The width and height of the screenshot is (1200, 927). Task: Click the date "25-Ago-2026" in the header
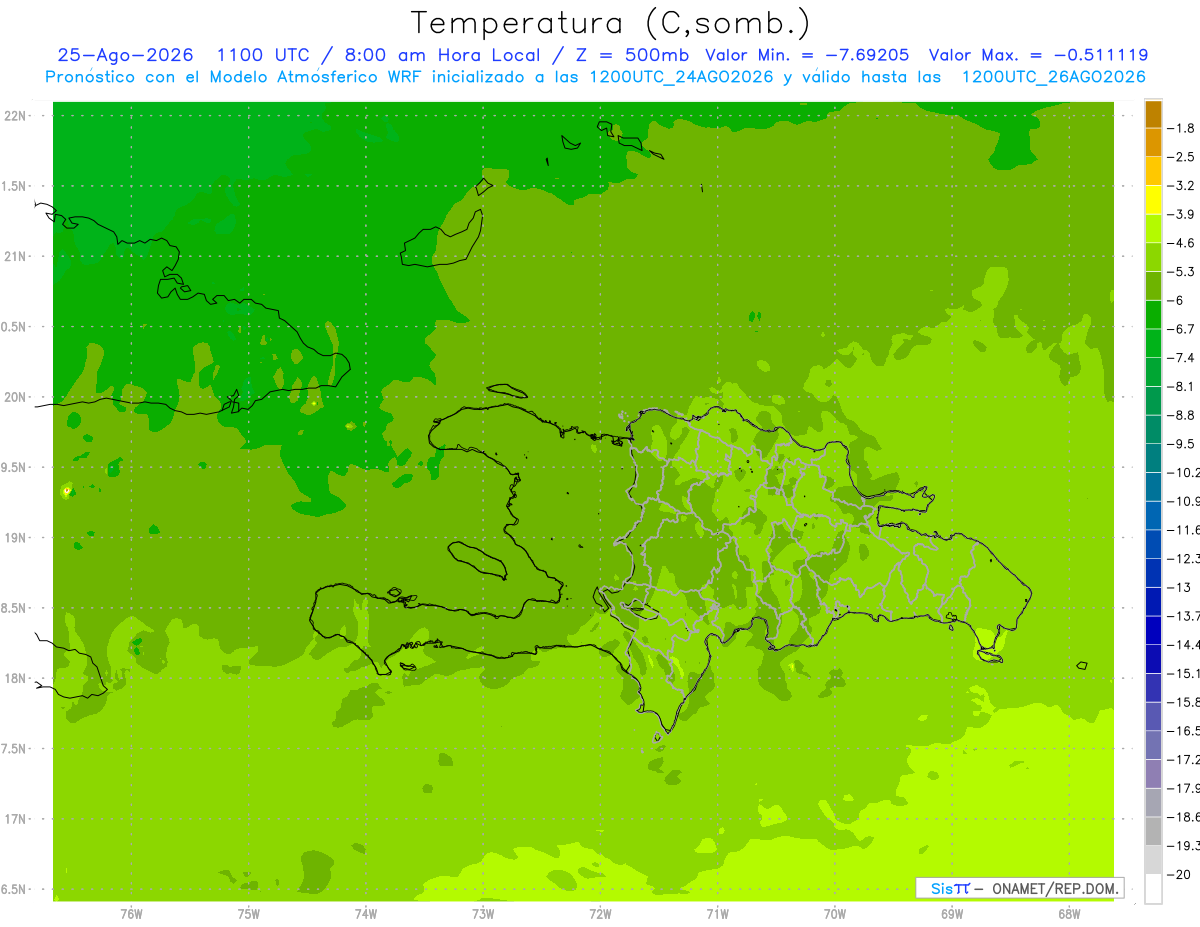pyautogui.click(x=125, y=55)
